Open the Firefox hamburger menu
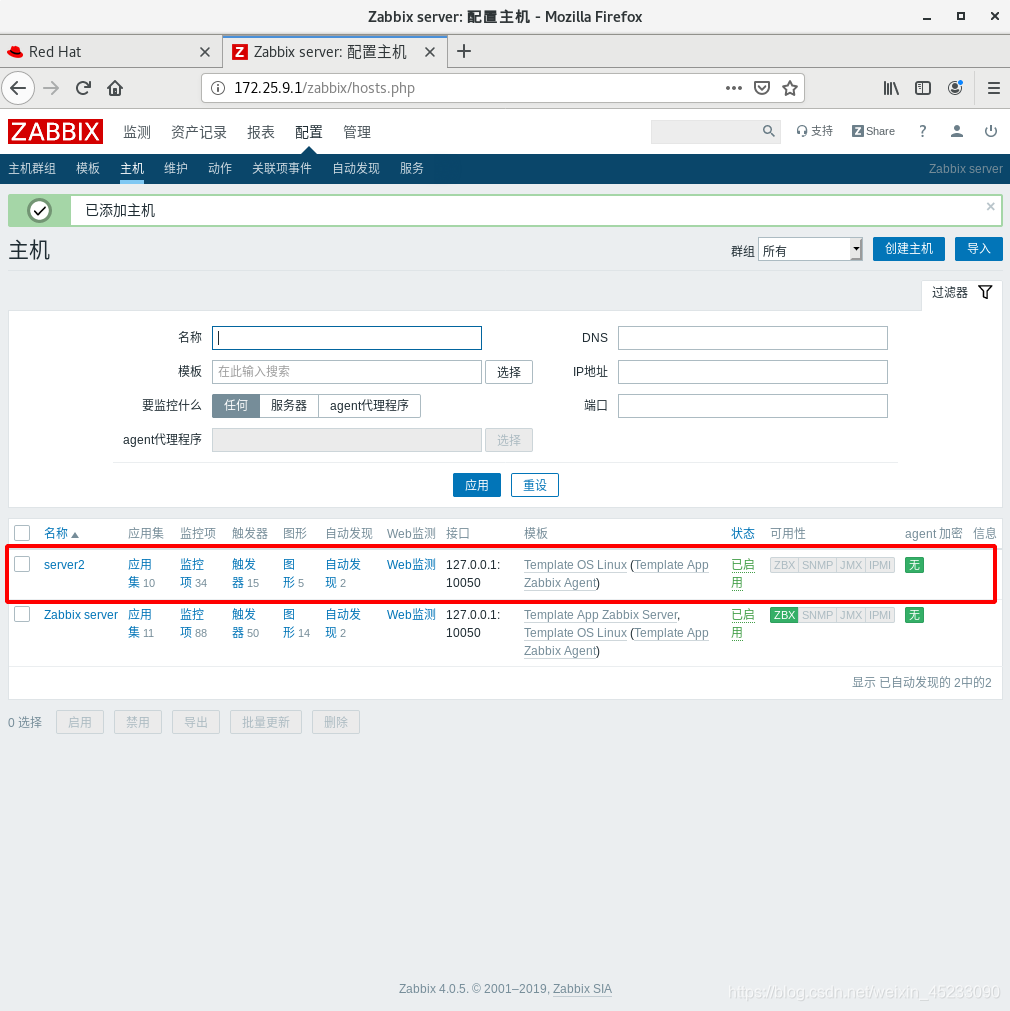This screenshot has width=1010, height=1011. pos(994,88)
